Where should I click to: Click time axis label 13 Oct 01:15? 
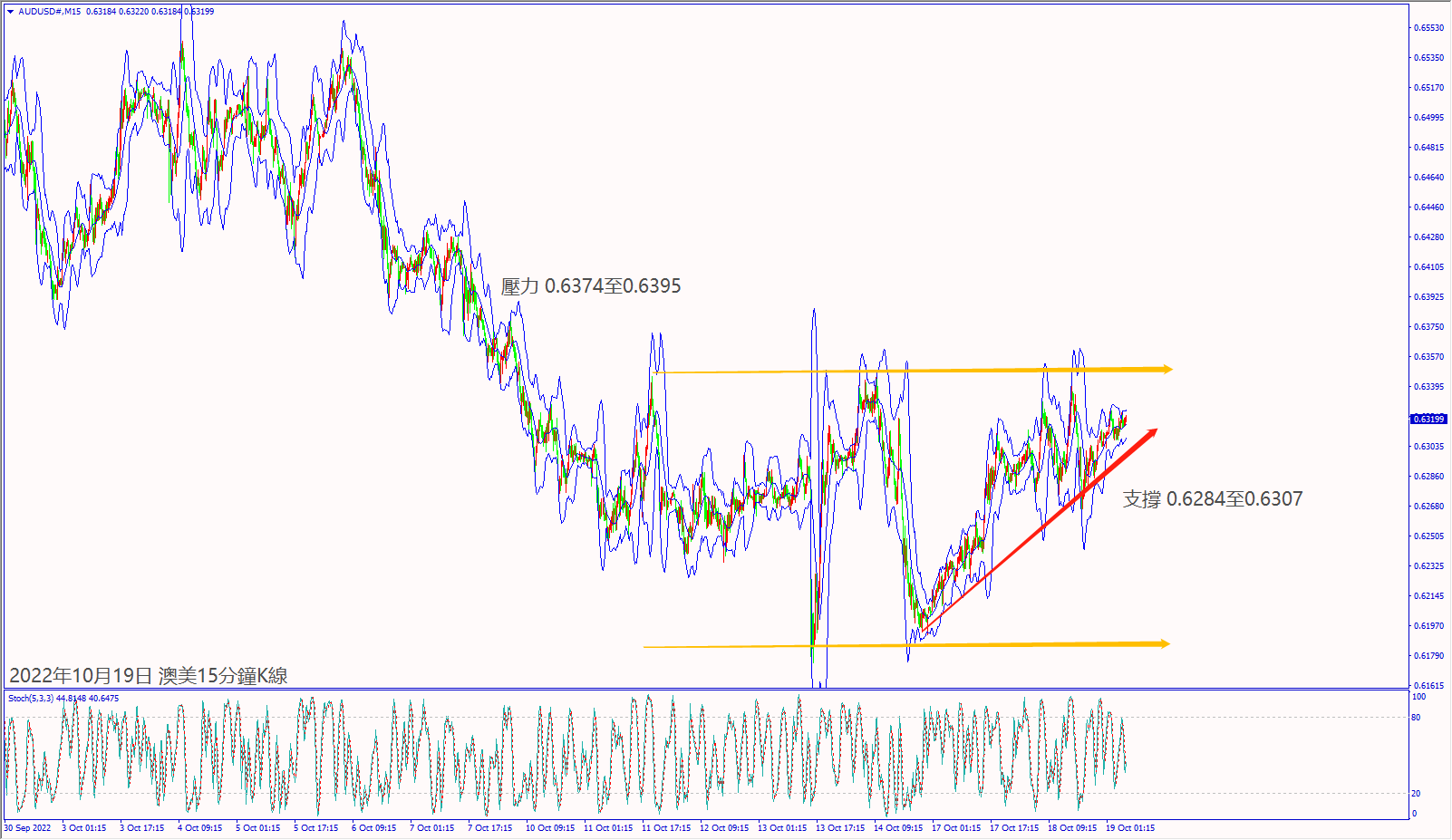(x=782, y=828)
